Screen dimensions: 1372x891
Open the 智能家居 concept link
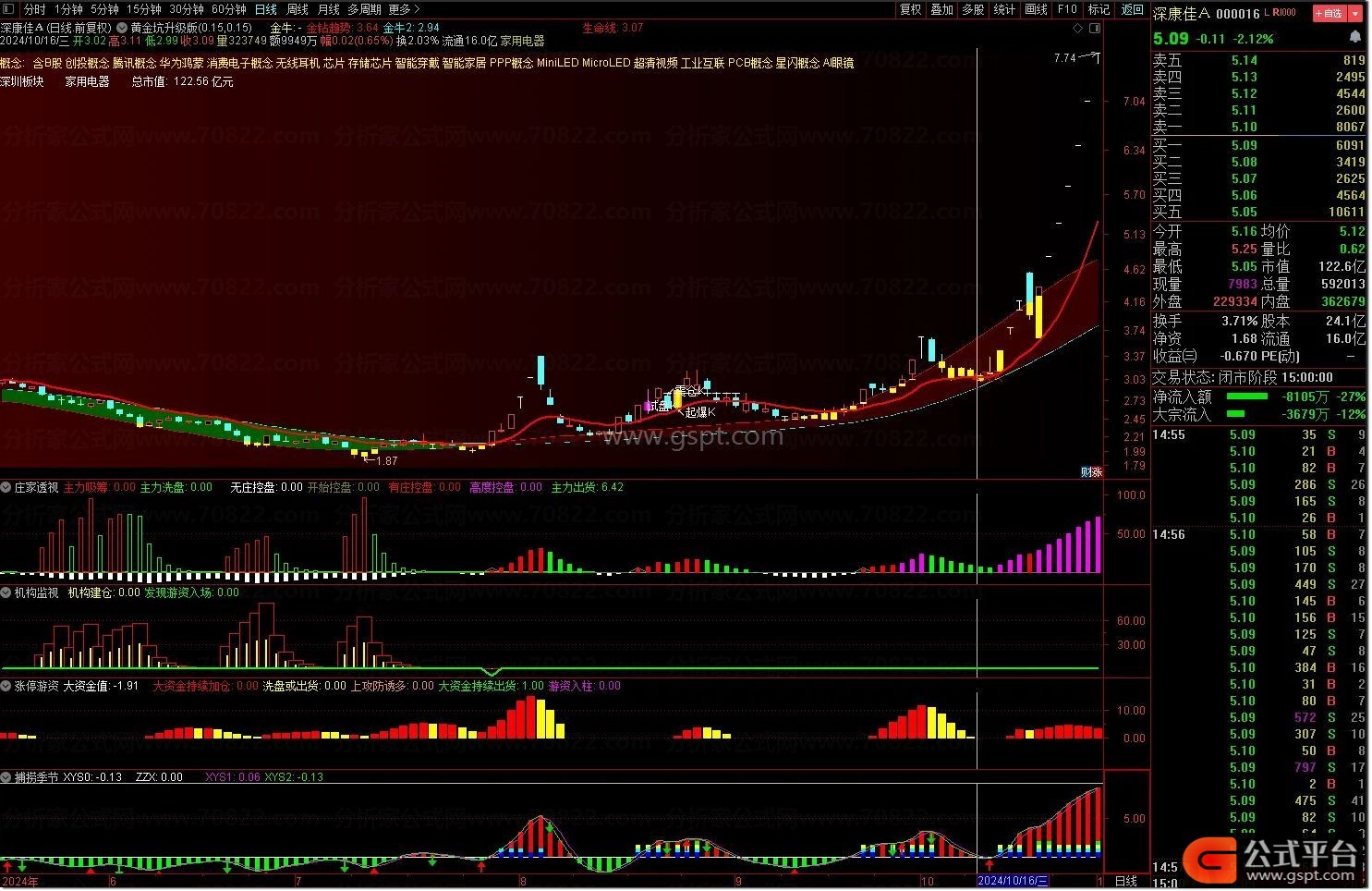point(464,63)
